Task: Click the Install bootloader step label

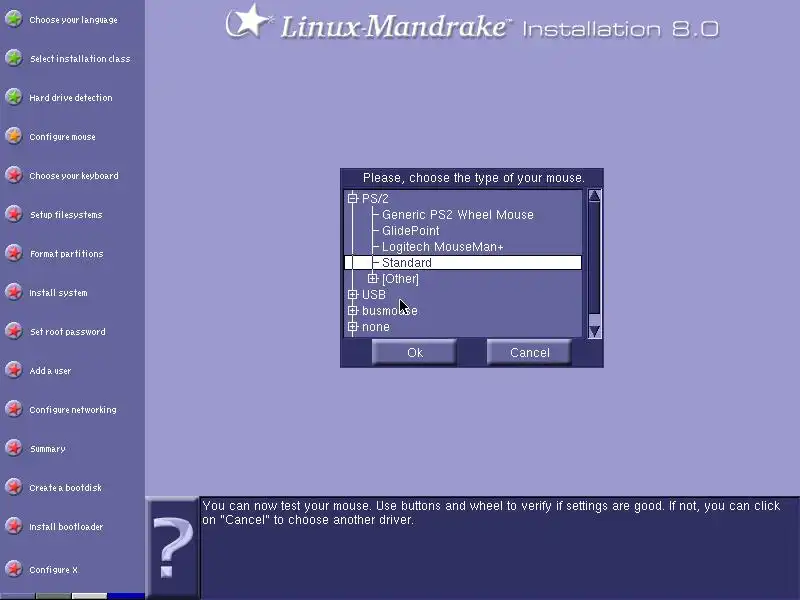Action: pos(66,527)
